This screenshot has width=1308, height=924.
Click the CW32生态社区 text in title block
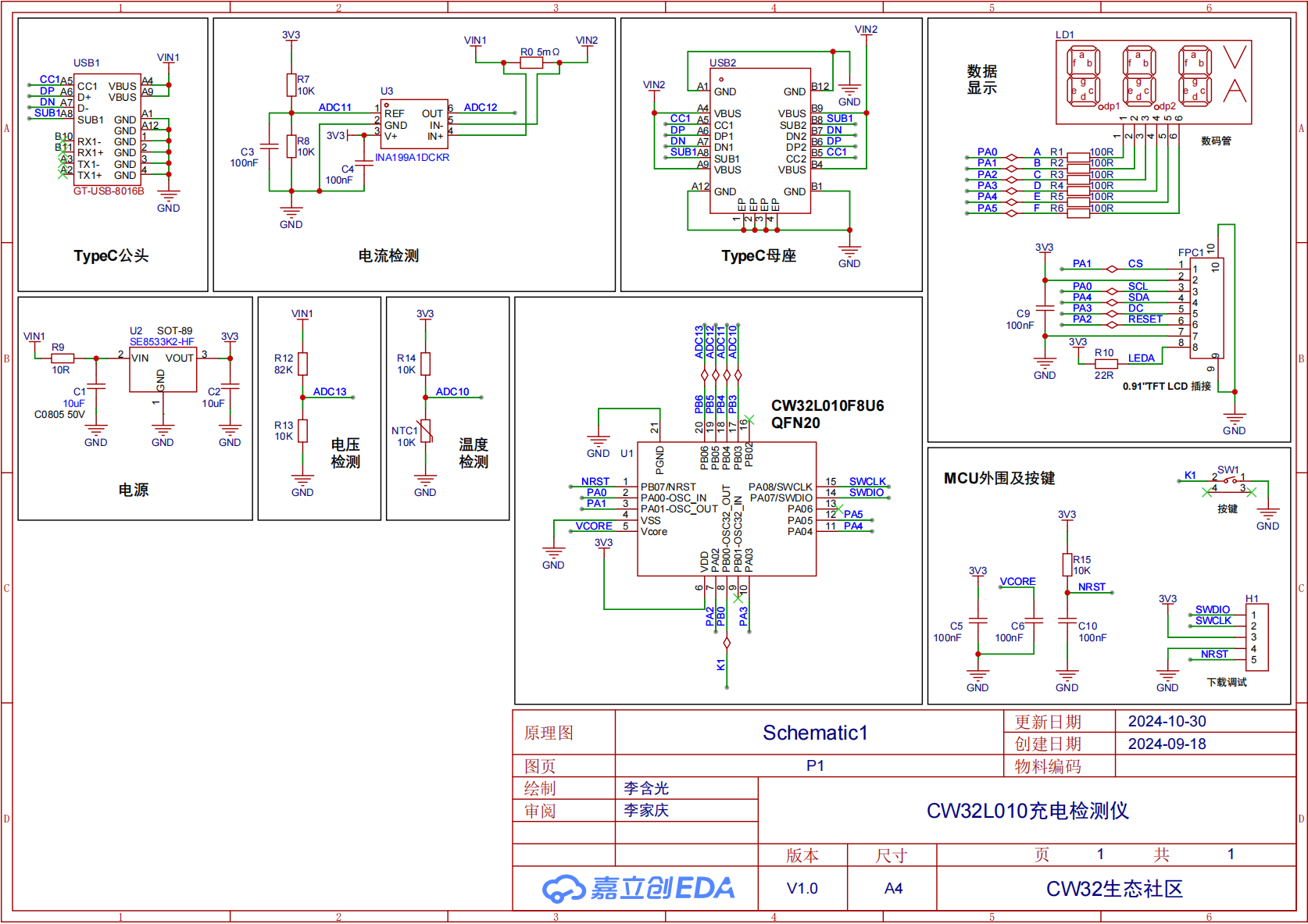pos(1114,889)
